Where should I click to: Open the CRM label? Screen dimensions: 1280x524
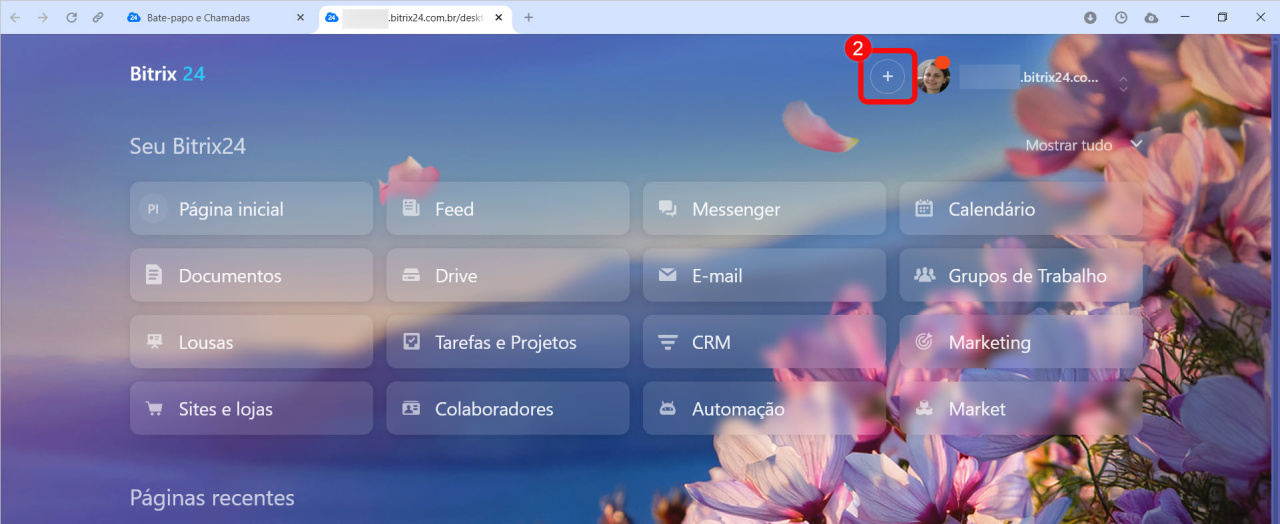click(x=711, y=342)
